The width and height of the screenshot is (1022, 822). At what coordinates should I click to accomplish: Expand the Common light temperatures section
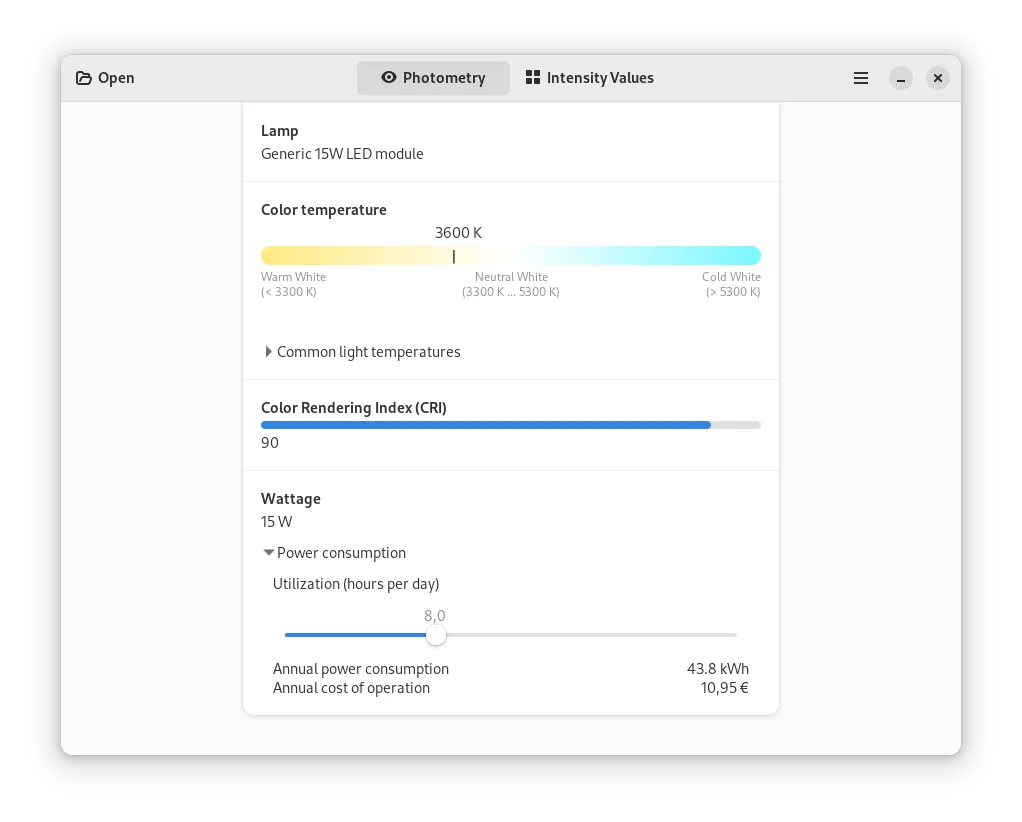coord(269,352)
